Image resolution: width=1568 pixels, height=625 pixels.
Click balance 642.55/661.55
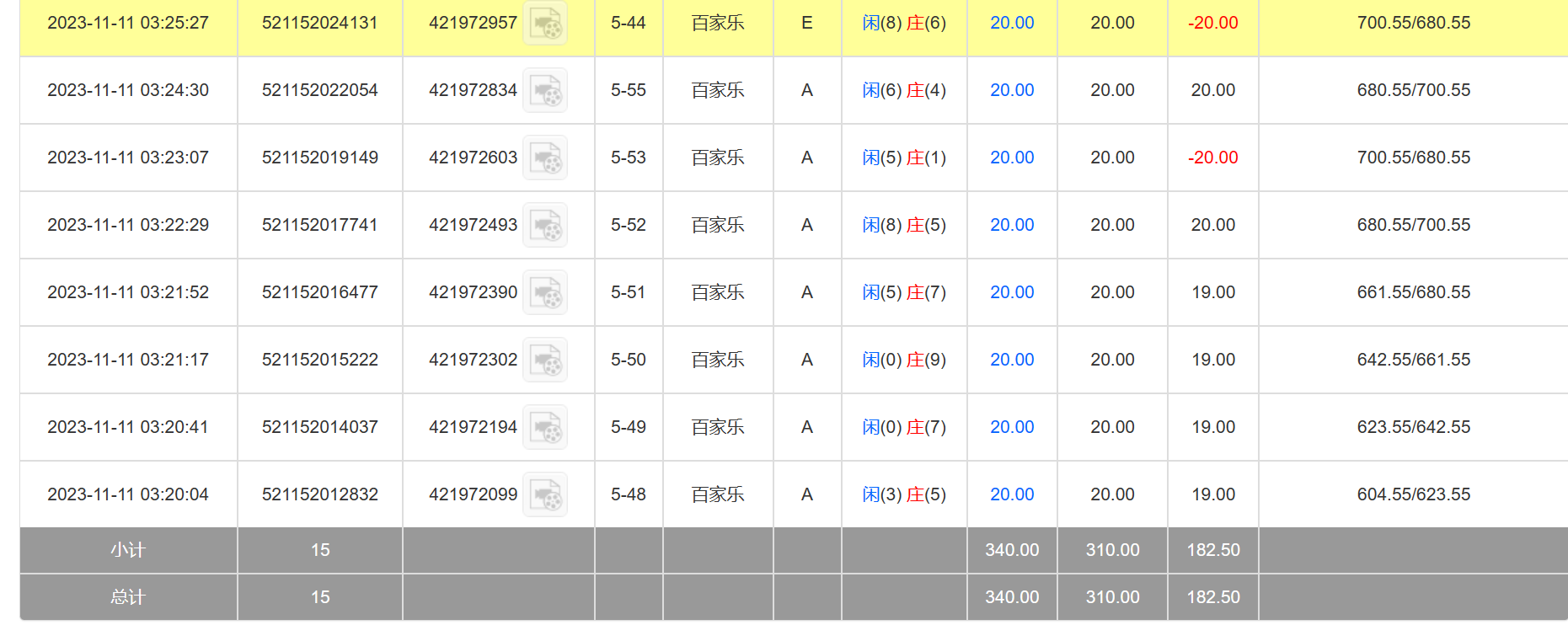point(1414,360)
